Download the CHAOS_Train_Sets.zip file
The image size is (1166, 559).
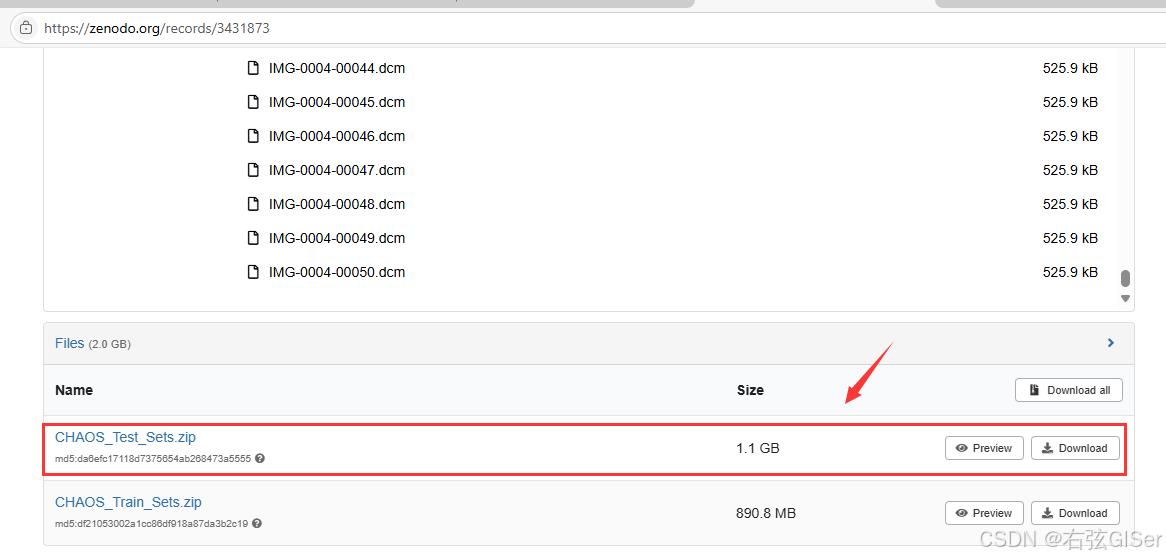point(1075,513)
